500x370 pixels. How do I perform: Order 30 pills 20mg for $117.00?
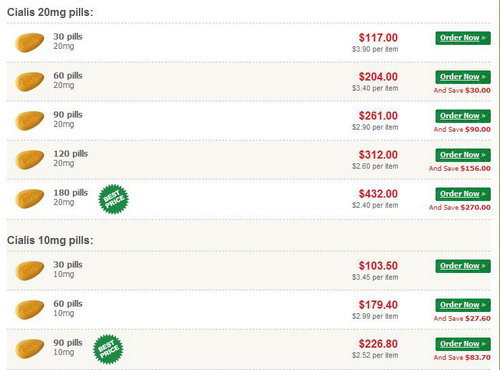[463, 38]
